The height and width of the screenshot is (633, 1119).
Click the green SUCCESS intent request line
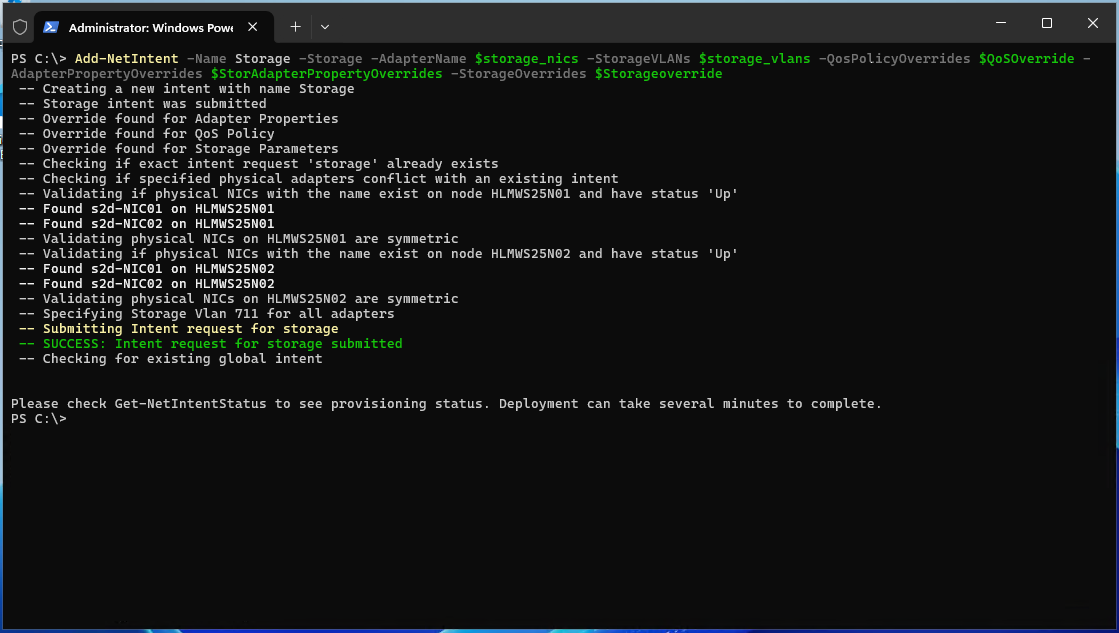pyautogui.click(x=222, y=344)
